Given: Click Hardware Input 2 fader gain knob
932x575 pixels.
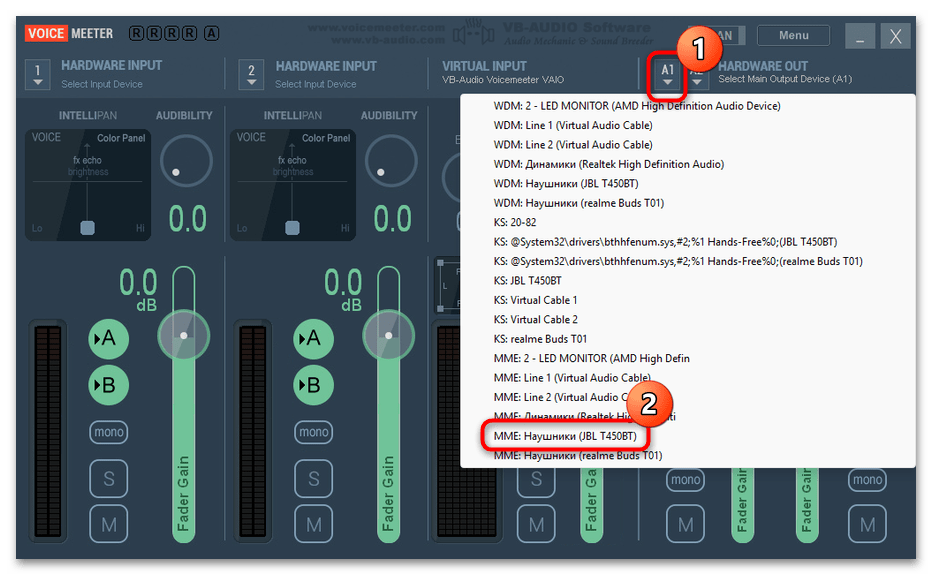Looking at the screenshot, I should tap(388, 335).
